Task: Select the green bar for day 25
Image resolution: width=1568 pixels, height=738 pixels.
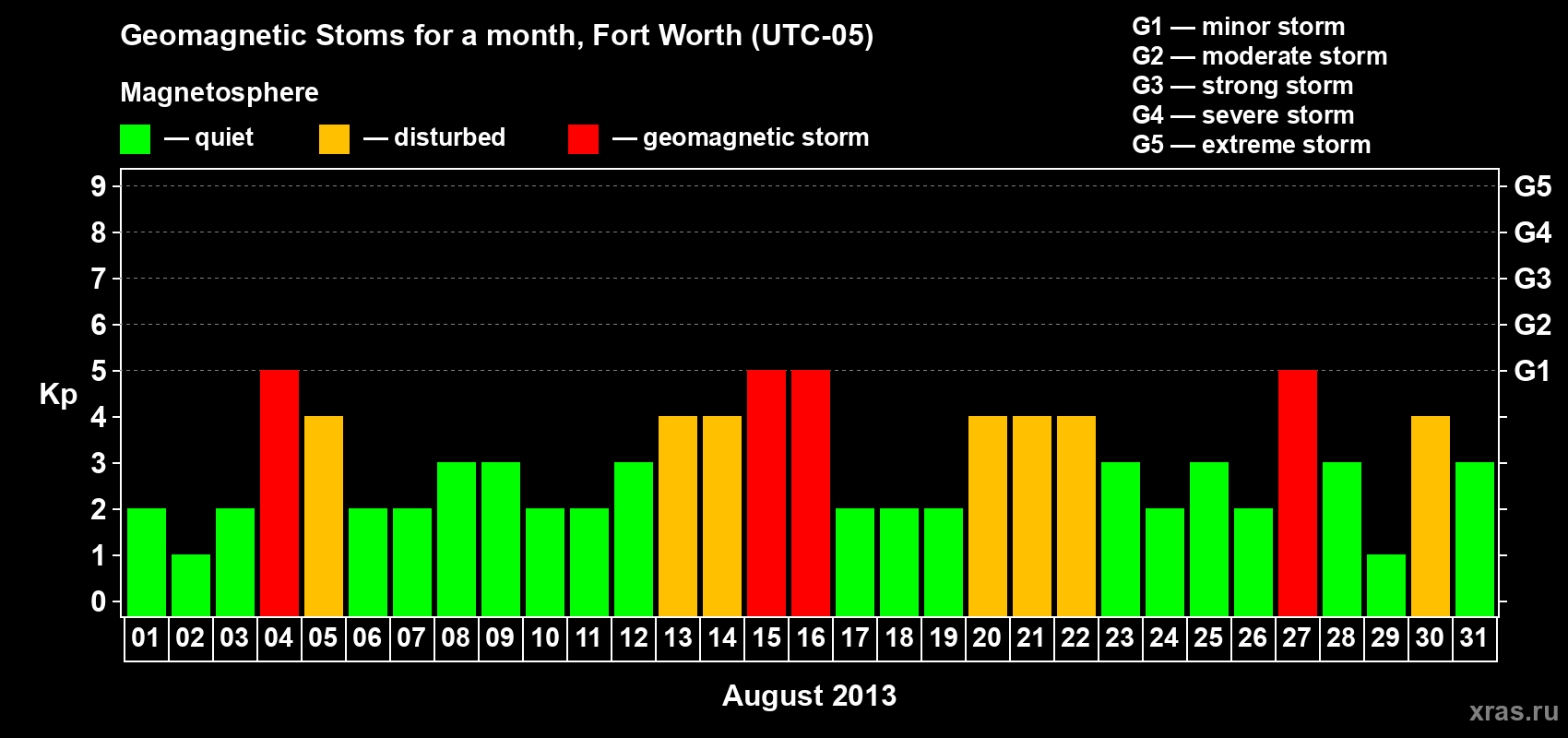Action: 1209,539
